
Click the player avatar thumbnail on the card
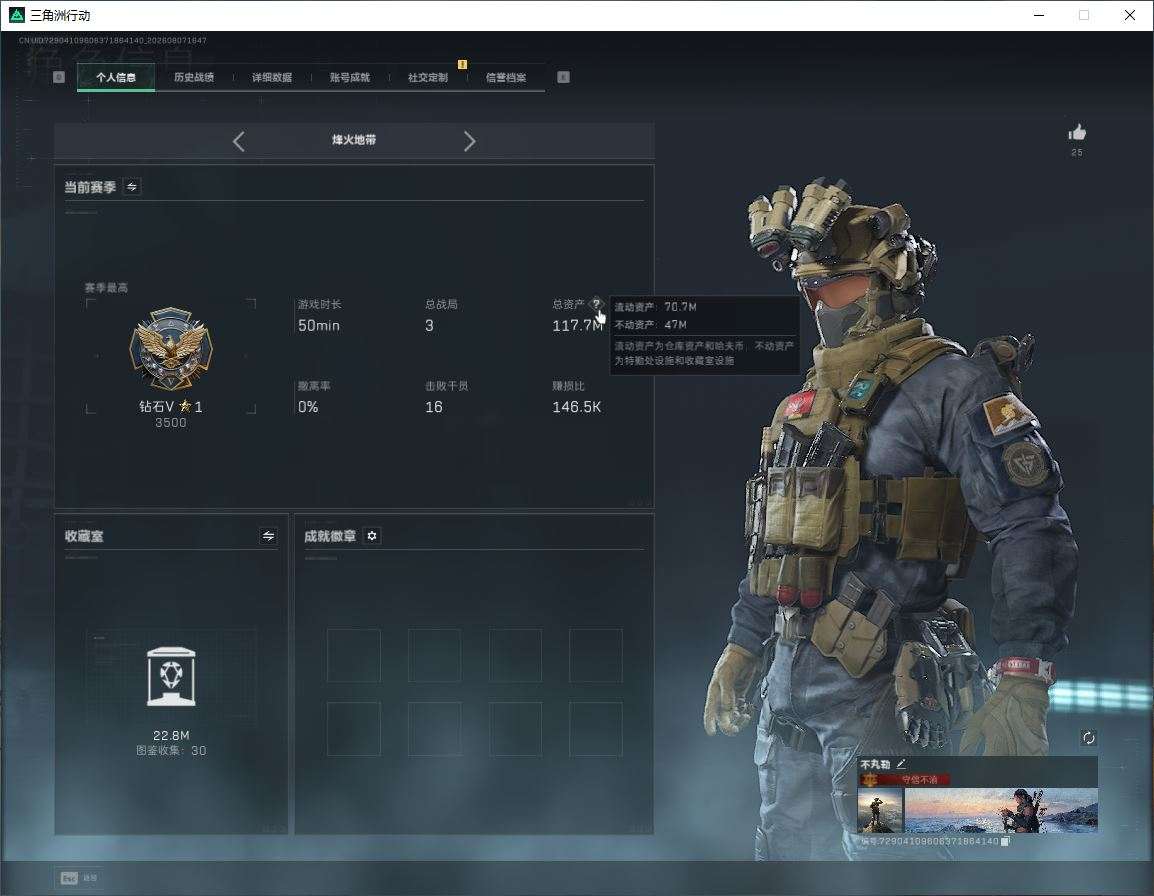880,810
